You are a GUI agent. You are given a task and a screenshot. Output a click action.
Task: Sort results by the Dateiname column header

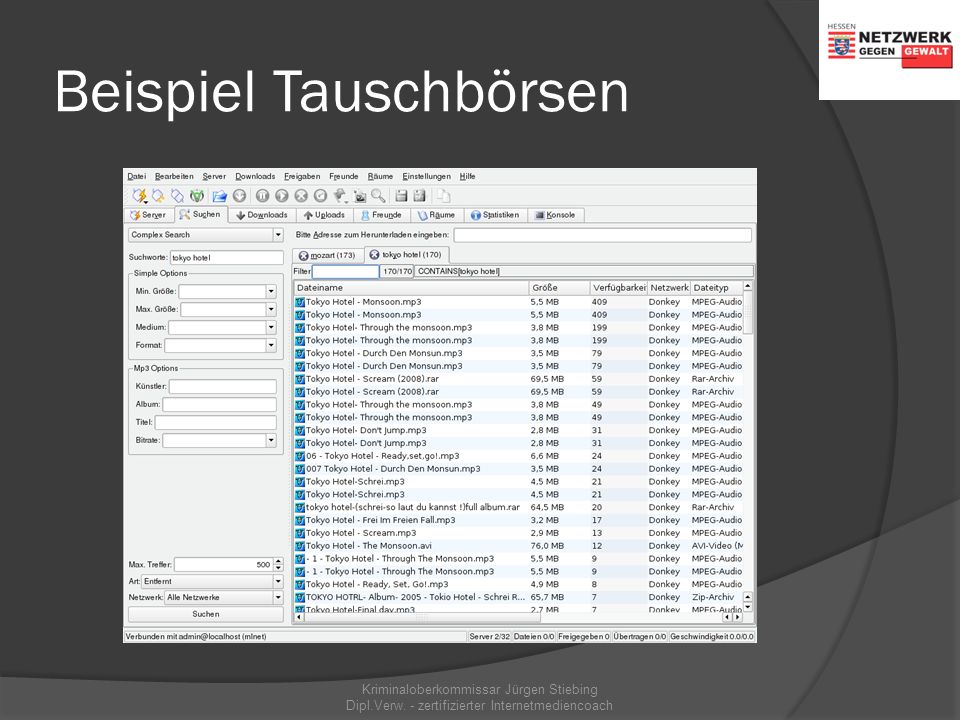pyautogui.click(x=411, y=288)
